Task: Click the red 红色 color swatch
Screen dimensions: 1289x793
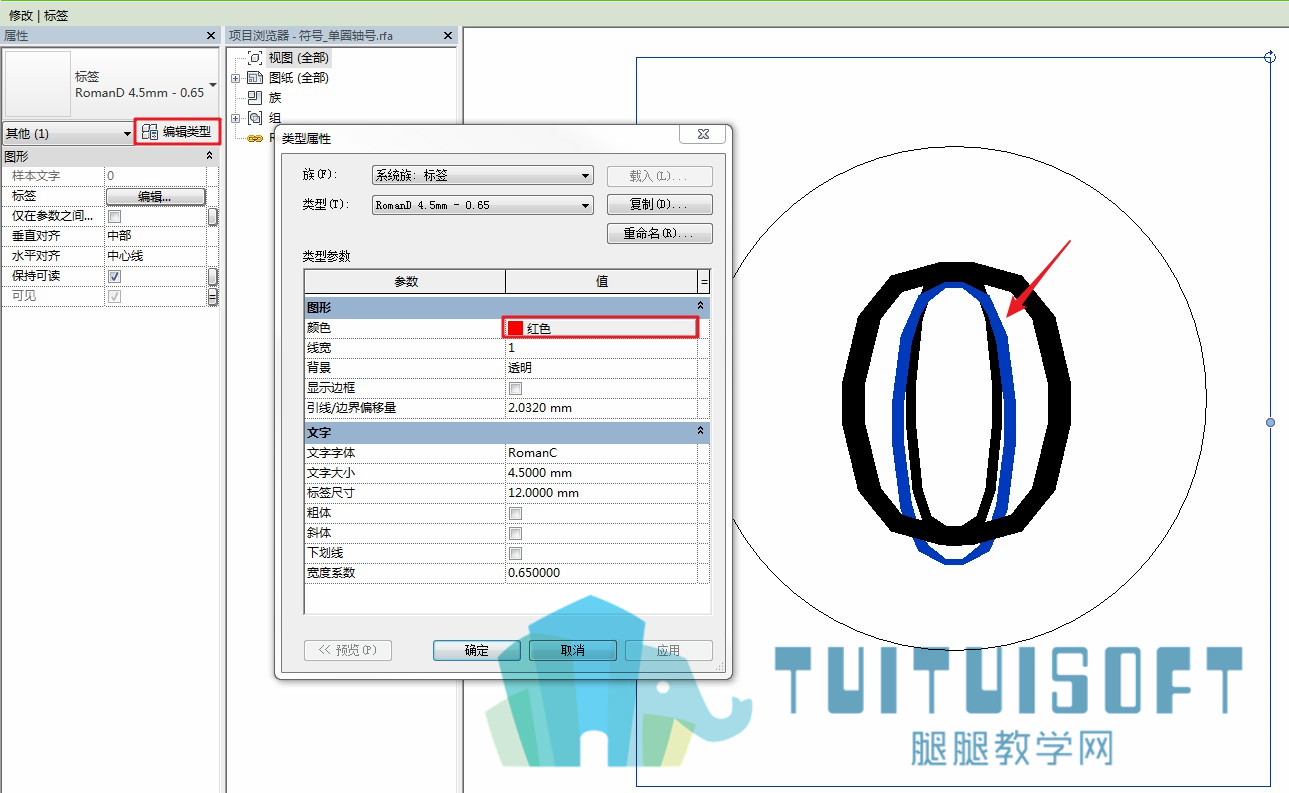Action: (x=515, y=328)
